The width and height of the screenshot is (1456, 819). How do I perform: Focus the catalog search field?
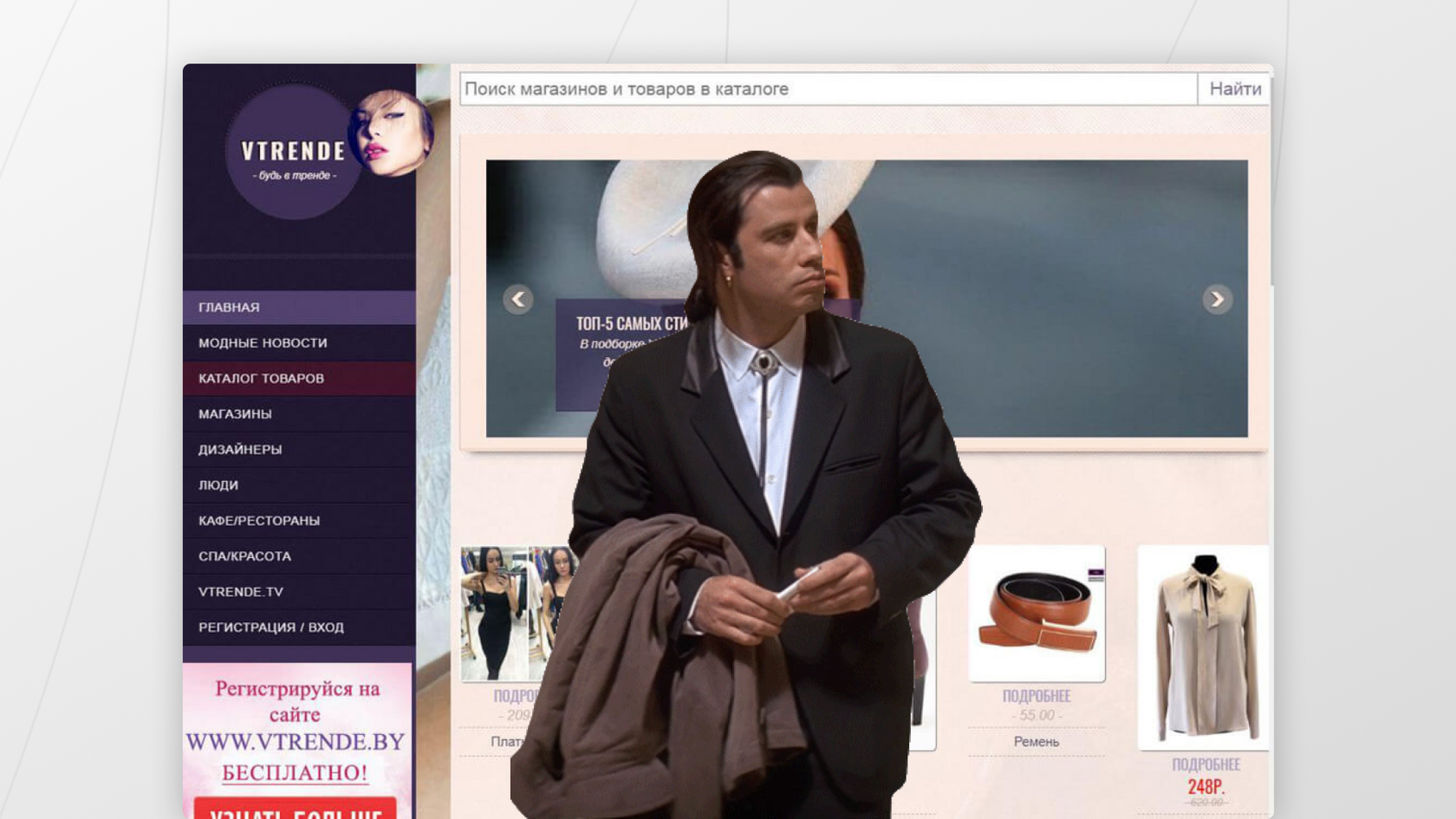tap(829, 89)
